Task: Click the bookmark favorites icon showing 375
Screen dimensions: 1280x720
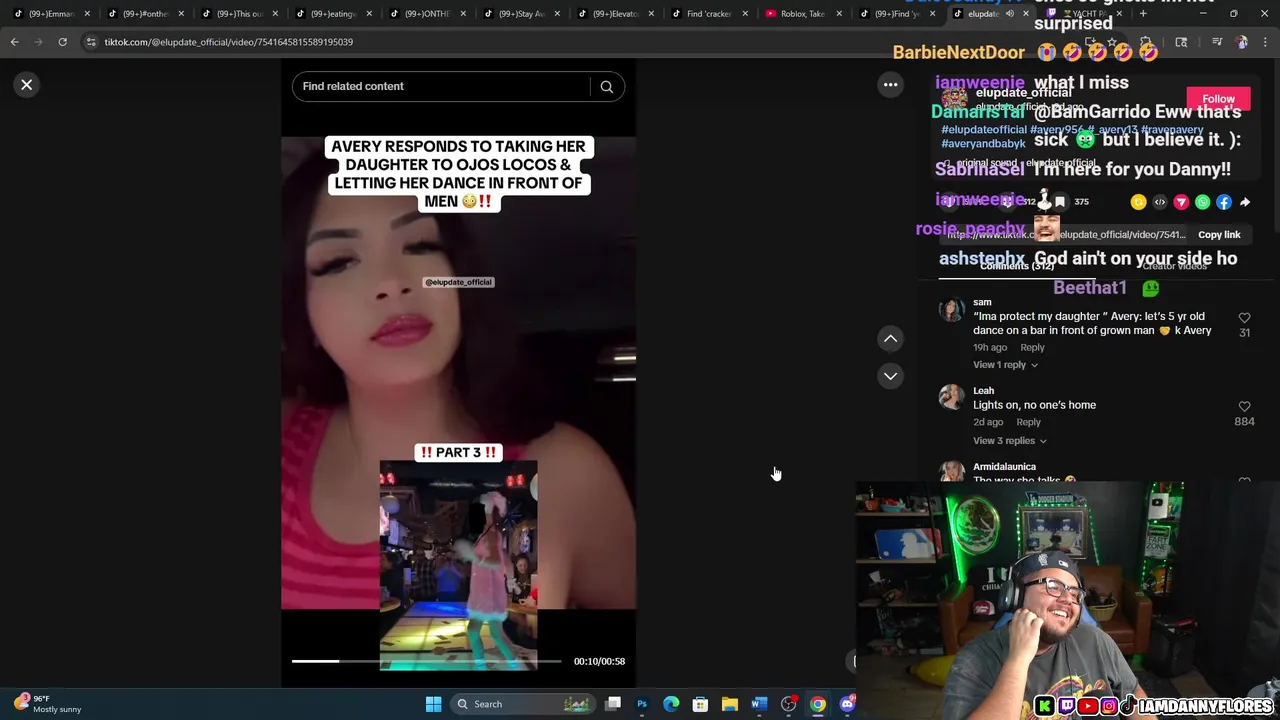Action: 1060,202
